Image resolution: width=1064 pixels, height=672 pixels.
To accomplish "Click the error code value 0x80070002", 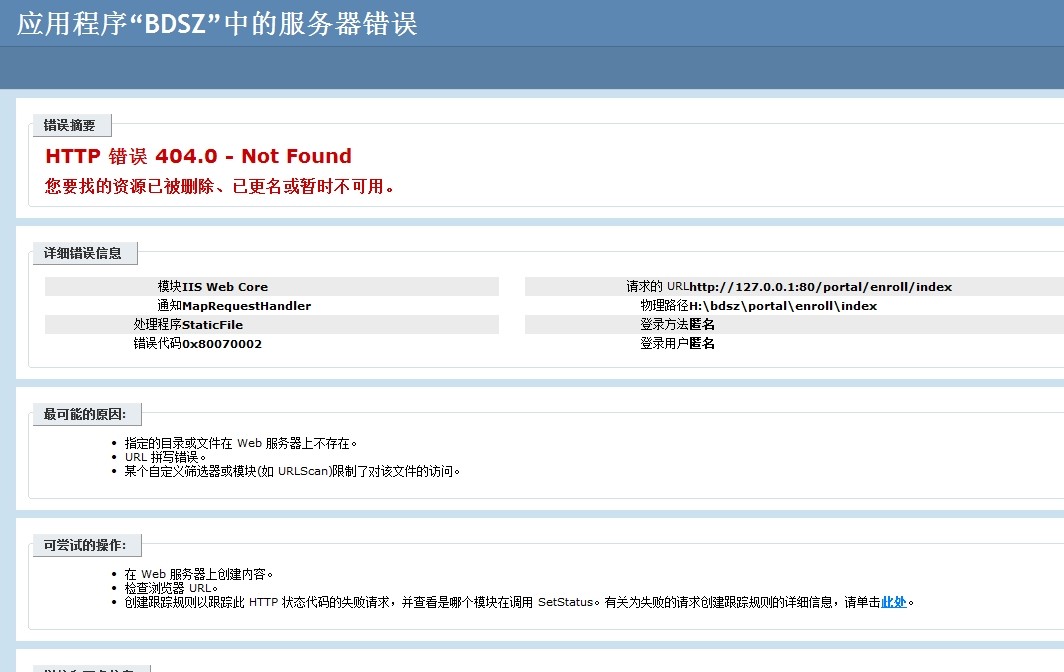I will point(221,344).
